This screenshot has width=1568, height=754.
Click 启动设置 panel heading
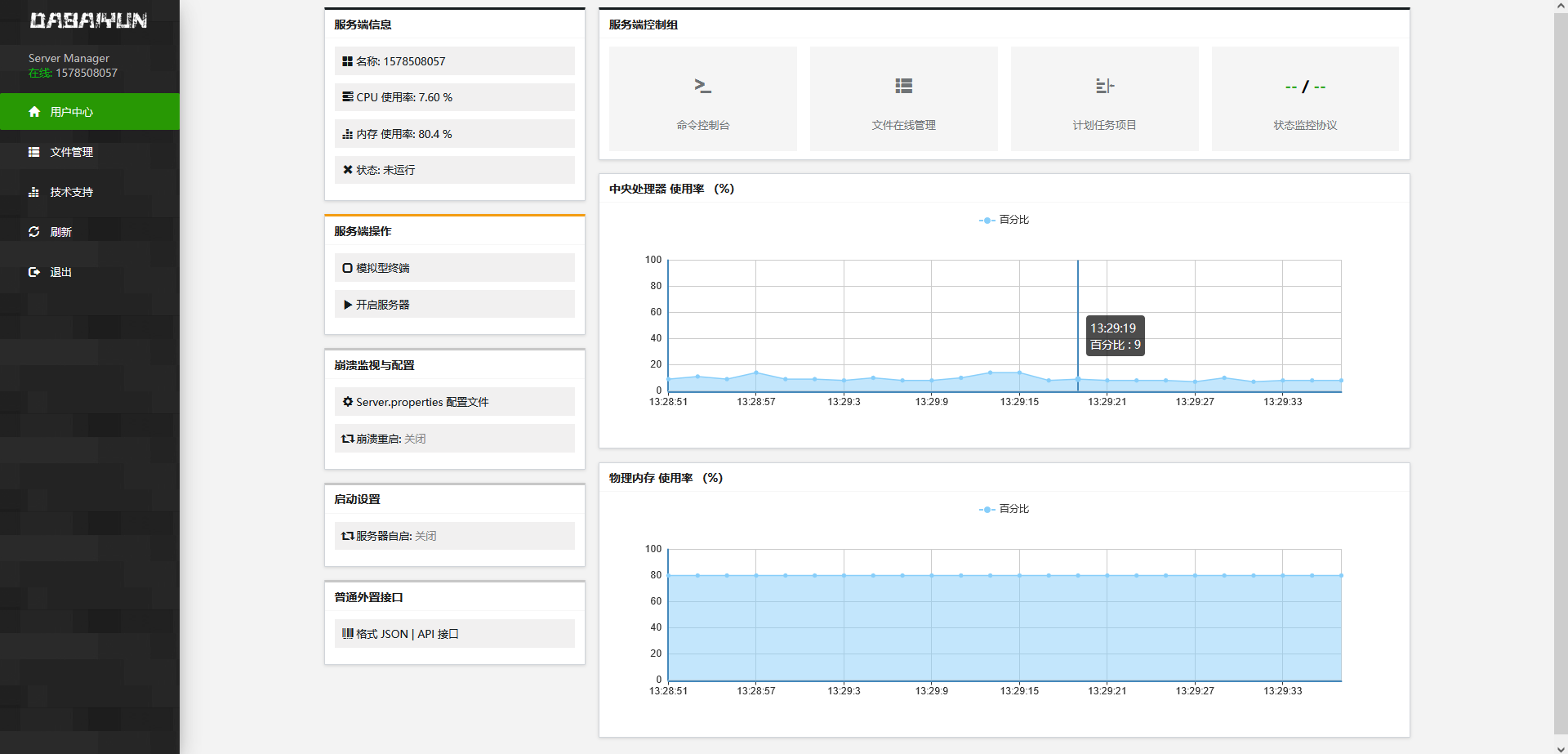[x=357, y=499]
